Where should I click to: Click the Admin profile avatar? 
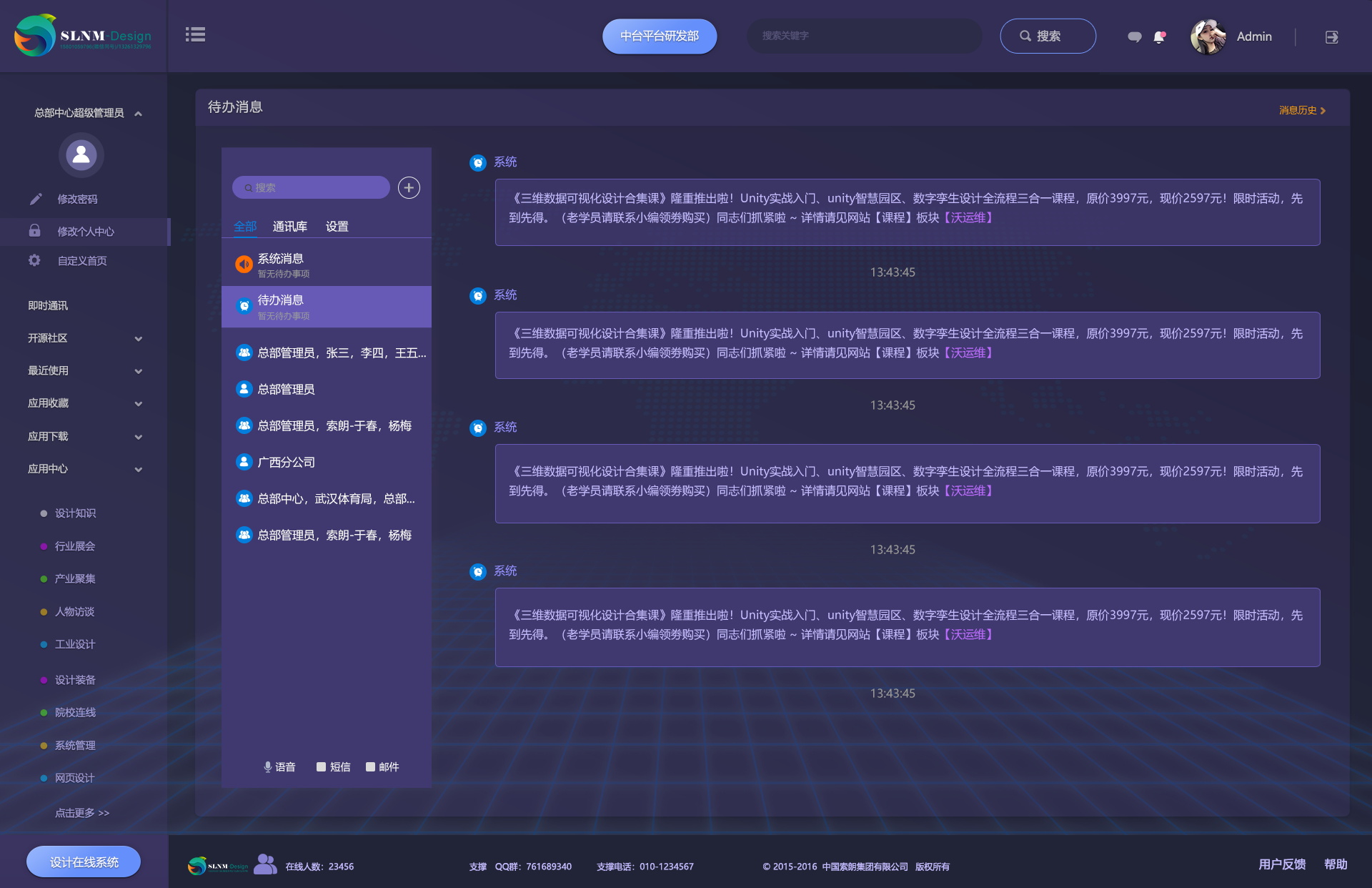(1208, 36)
